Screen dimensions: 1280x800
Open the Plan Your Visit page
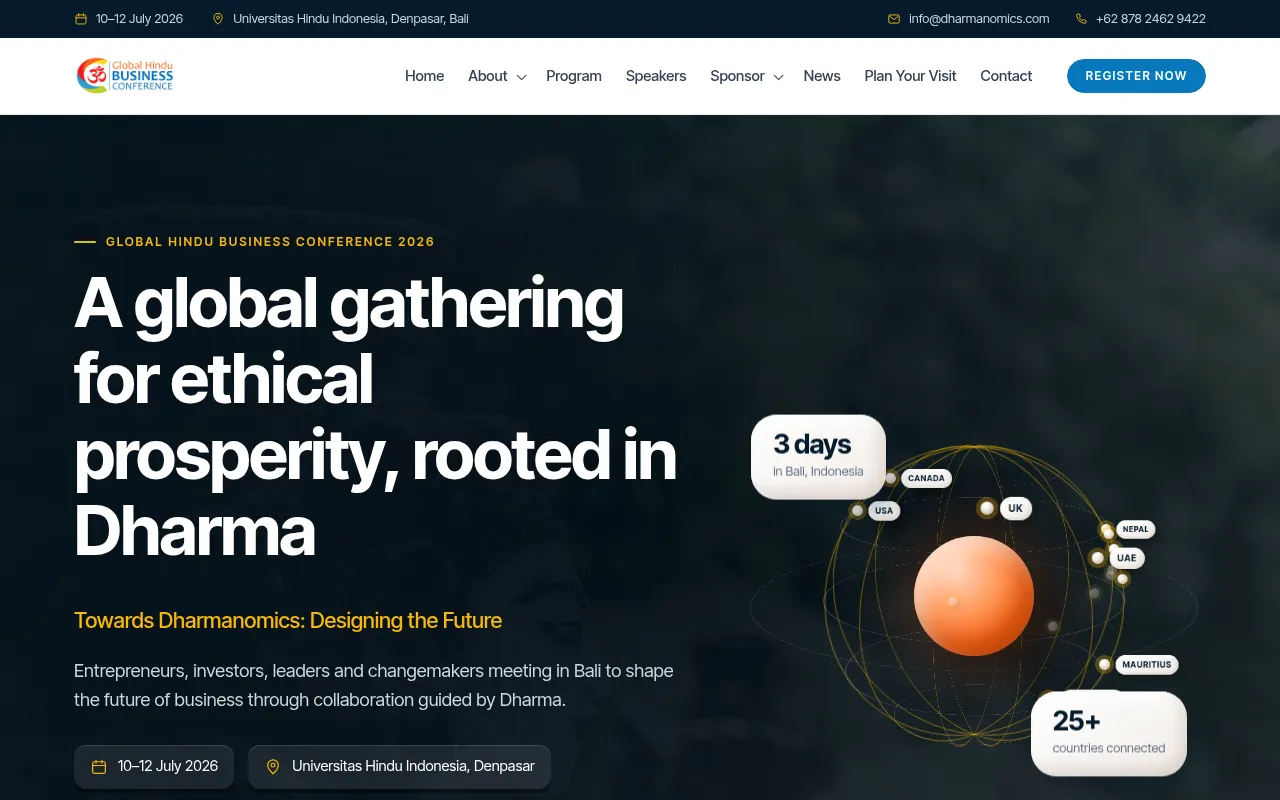click(x=910, y=76)
